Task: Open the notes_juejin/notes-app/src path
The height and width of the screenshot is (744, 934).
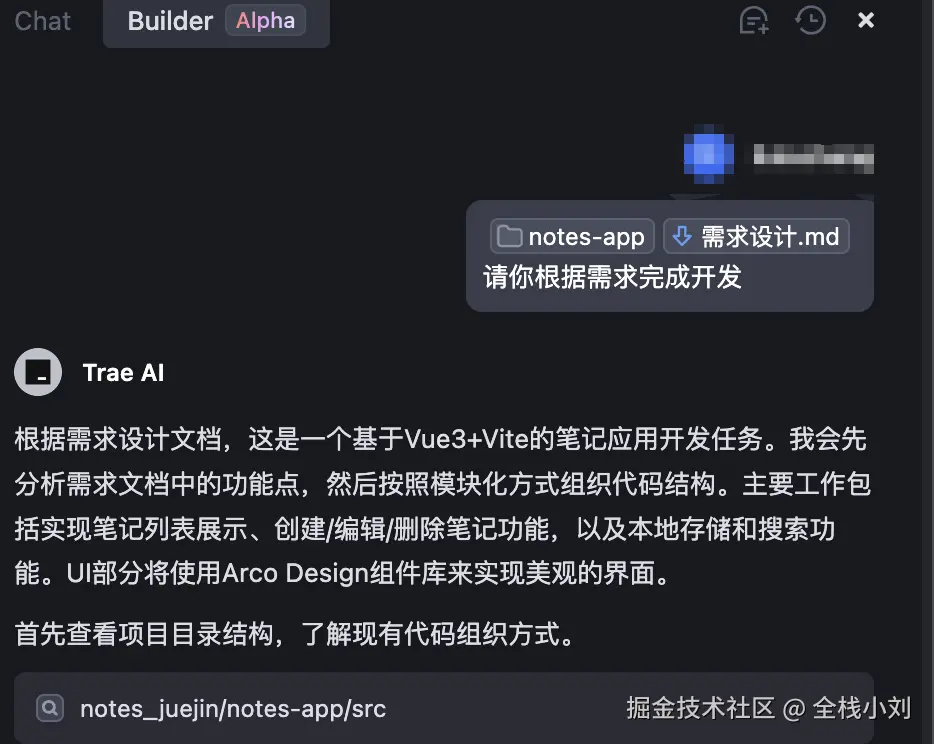Action: point(233,709)
